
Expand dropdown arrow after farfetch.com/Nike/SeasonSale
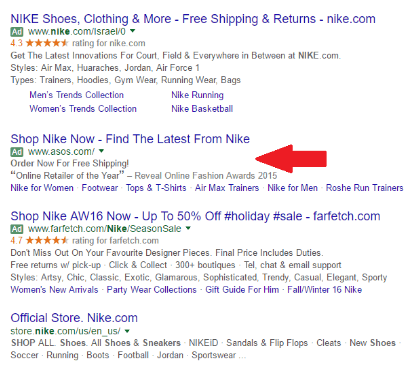pos(188,228)
